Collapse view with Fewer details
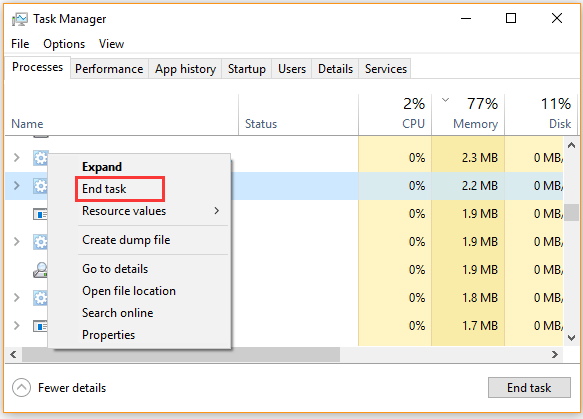This screenshot has height=419, width=583. point(59,388)
